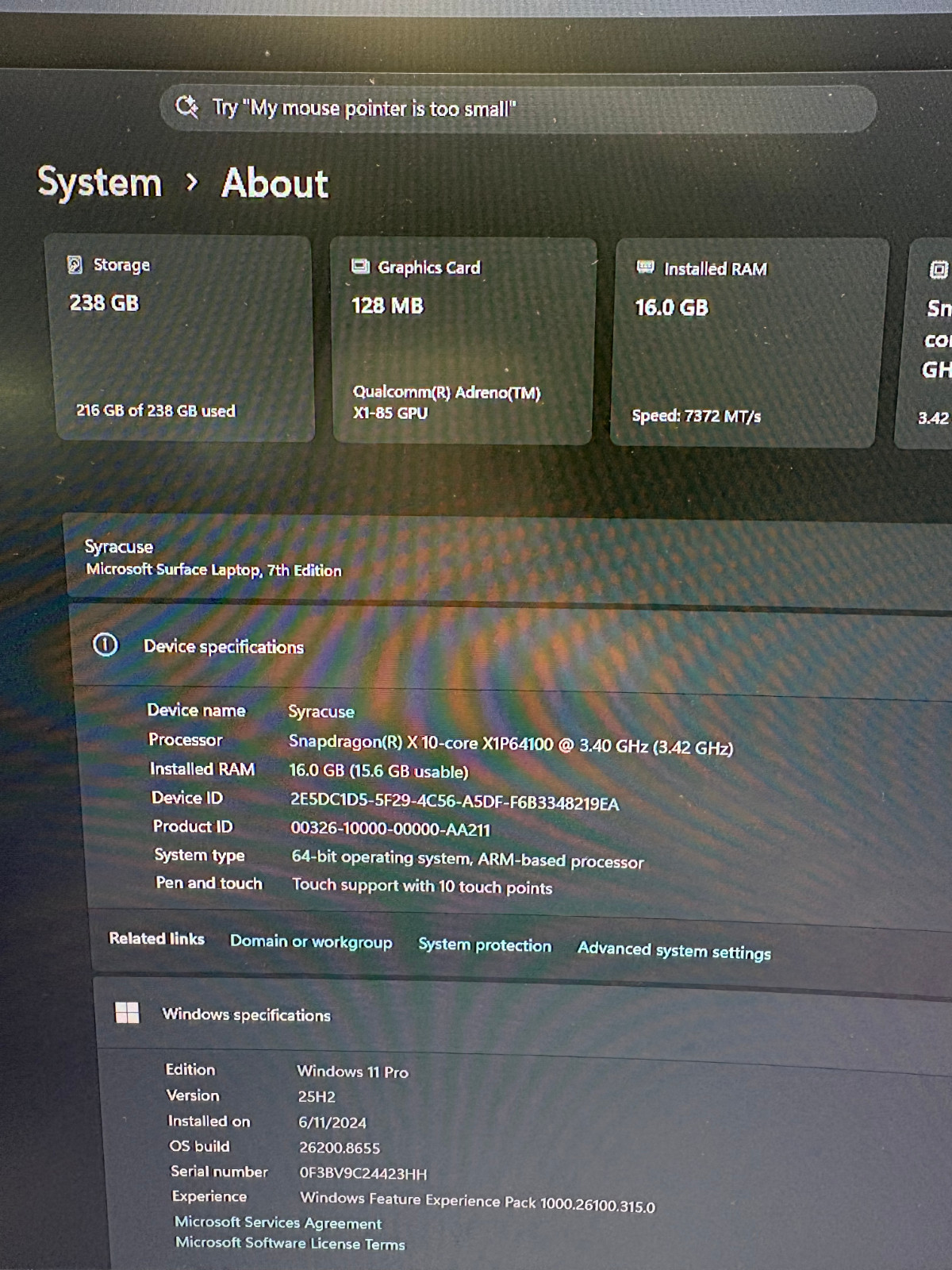Click "Microsoft Surface Laptop, 7th Edition" text
The height and width of the screenshot is (1270, 952).
(x=213, y=570)
